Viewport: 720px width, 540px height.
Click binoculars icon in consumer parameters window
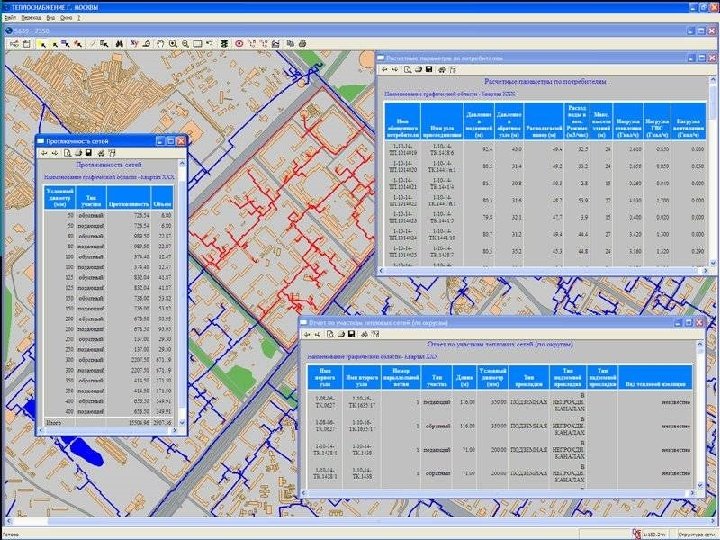[x=442, y=70]
